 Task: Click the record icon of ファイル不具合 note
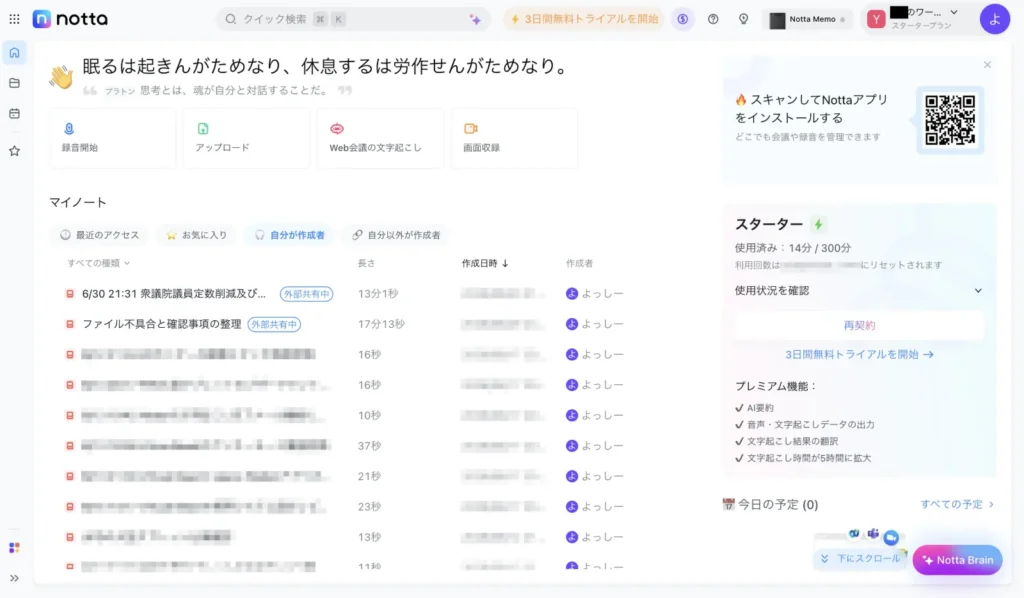point(70,324)
